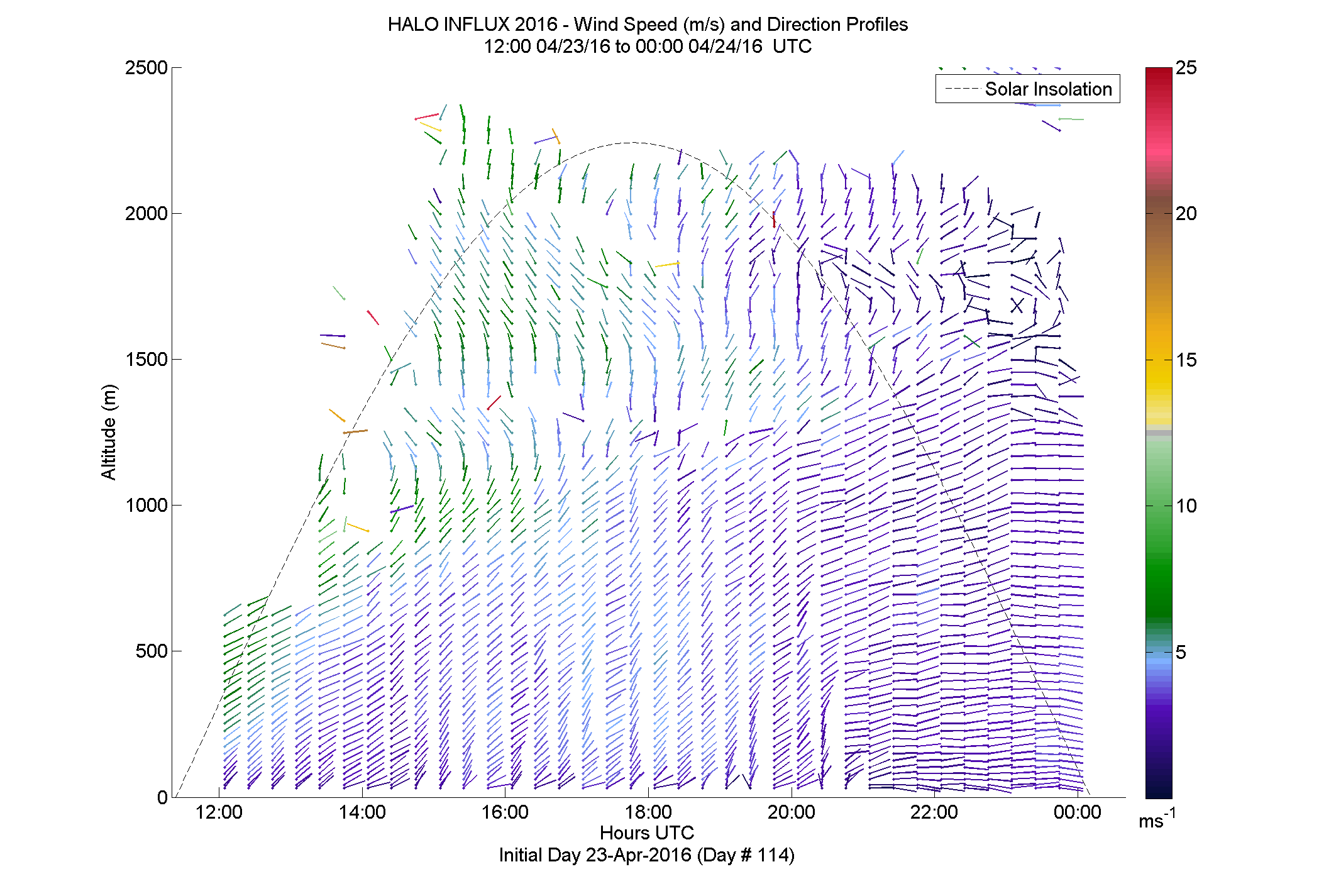Click the 00:00 x-axis tick label
The height and width of the screenshot is (896, 1319).
[1078, 812]
